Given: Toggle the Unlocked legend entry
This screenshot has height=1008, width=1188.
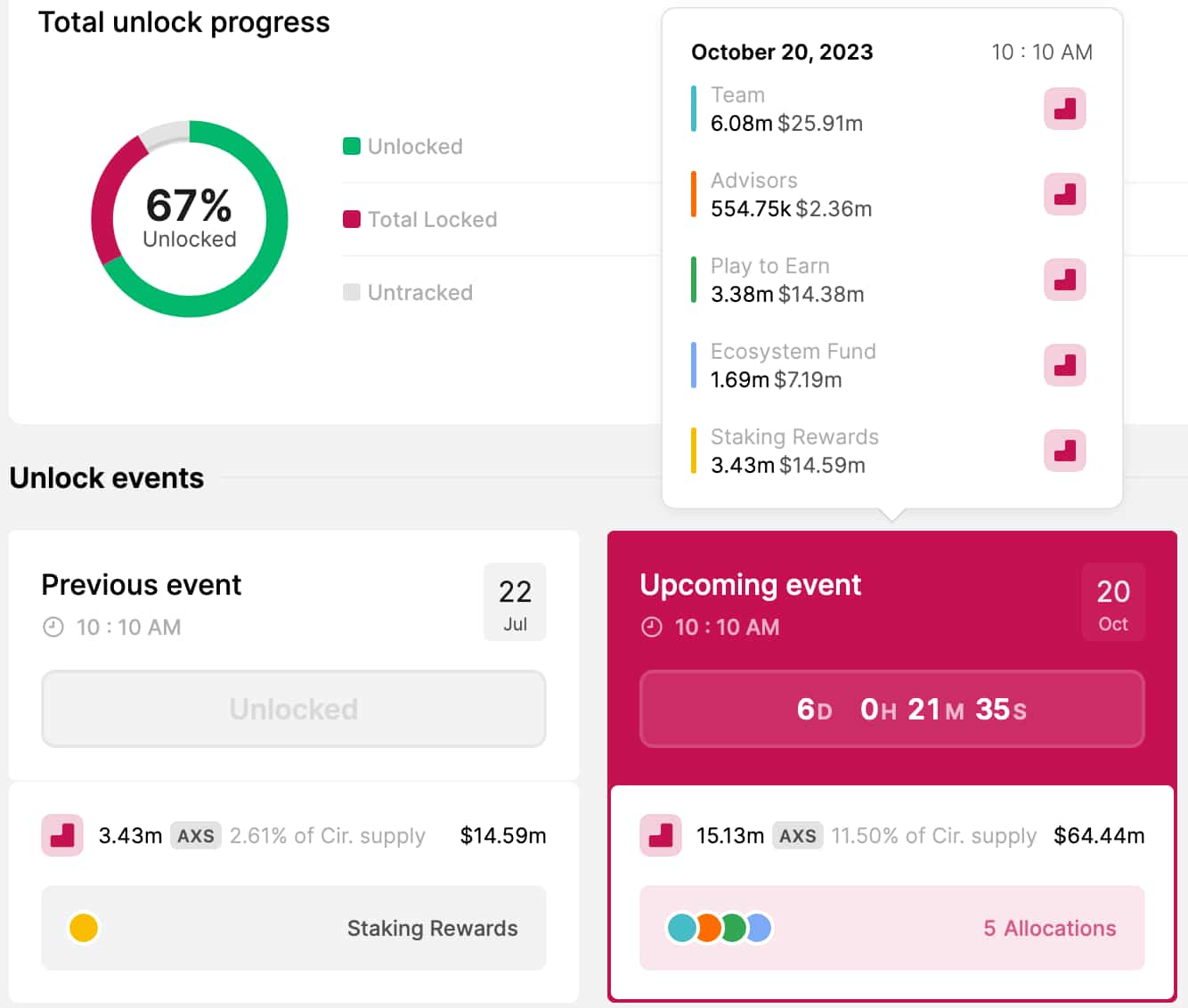Looking at the screenshot, I should click(x=402, y=146).
